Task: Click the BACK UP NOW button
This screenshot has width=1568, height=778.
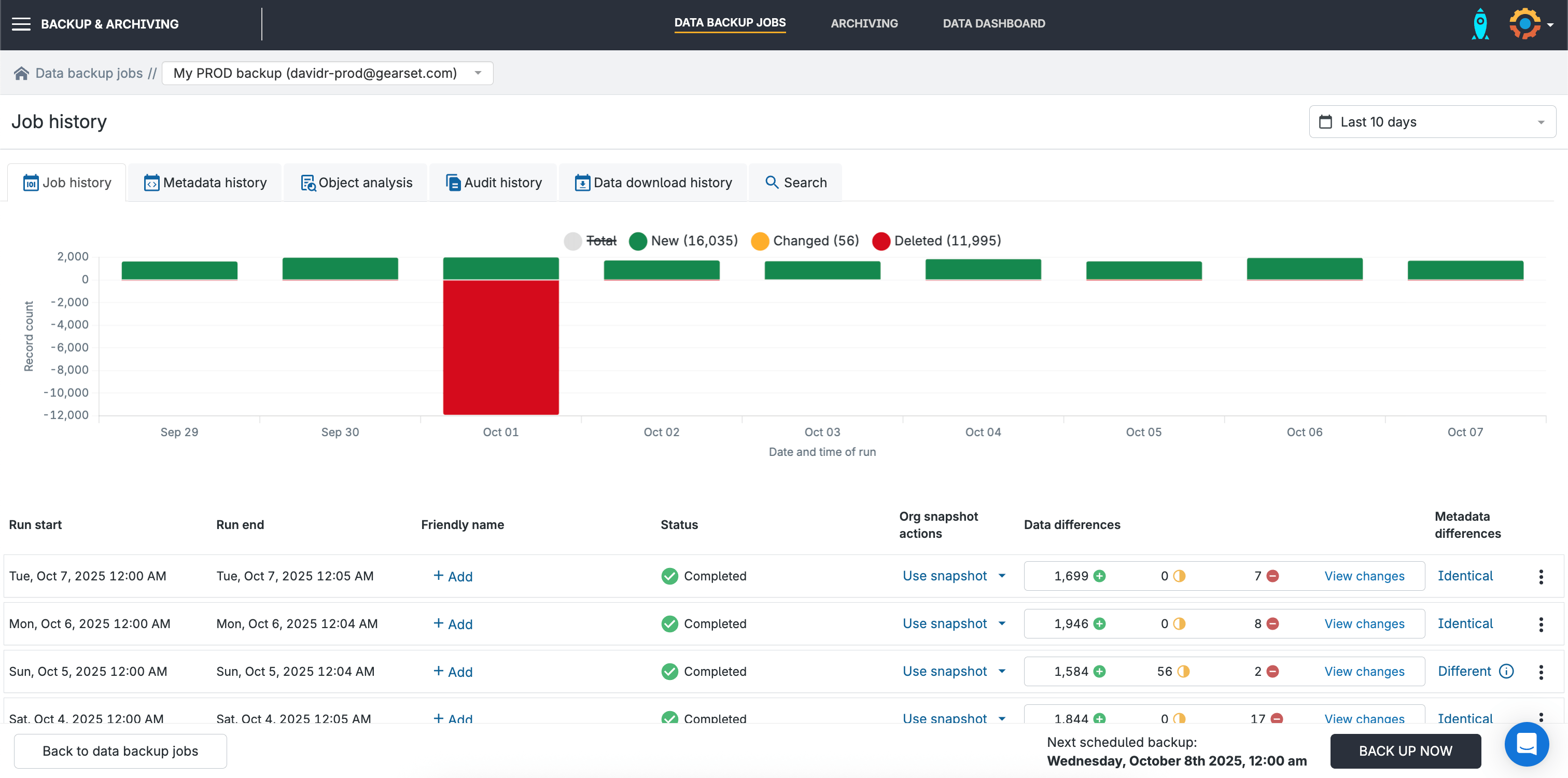Action: click(x=1405, y=751)
